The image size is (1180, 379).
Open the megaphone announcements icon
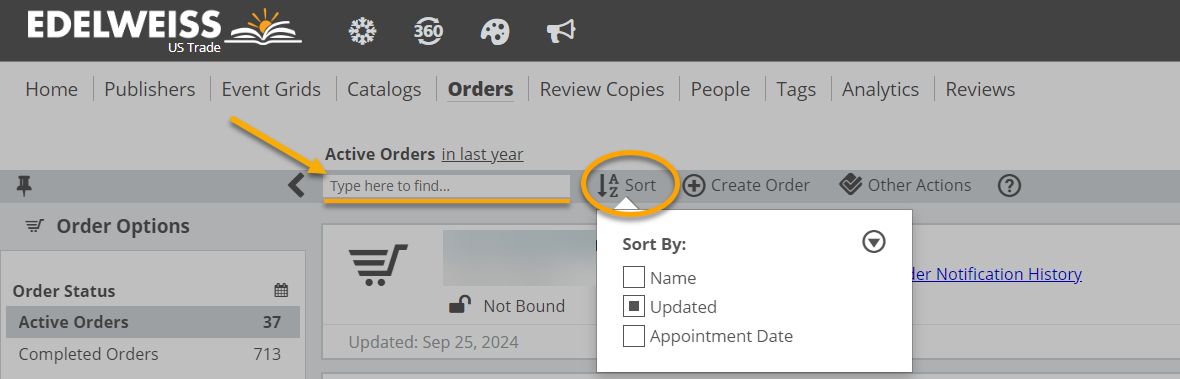[561, 31]
